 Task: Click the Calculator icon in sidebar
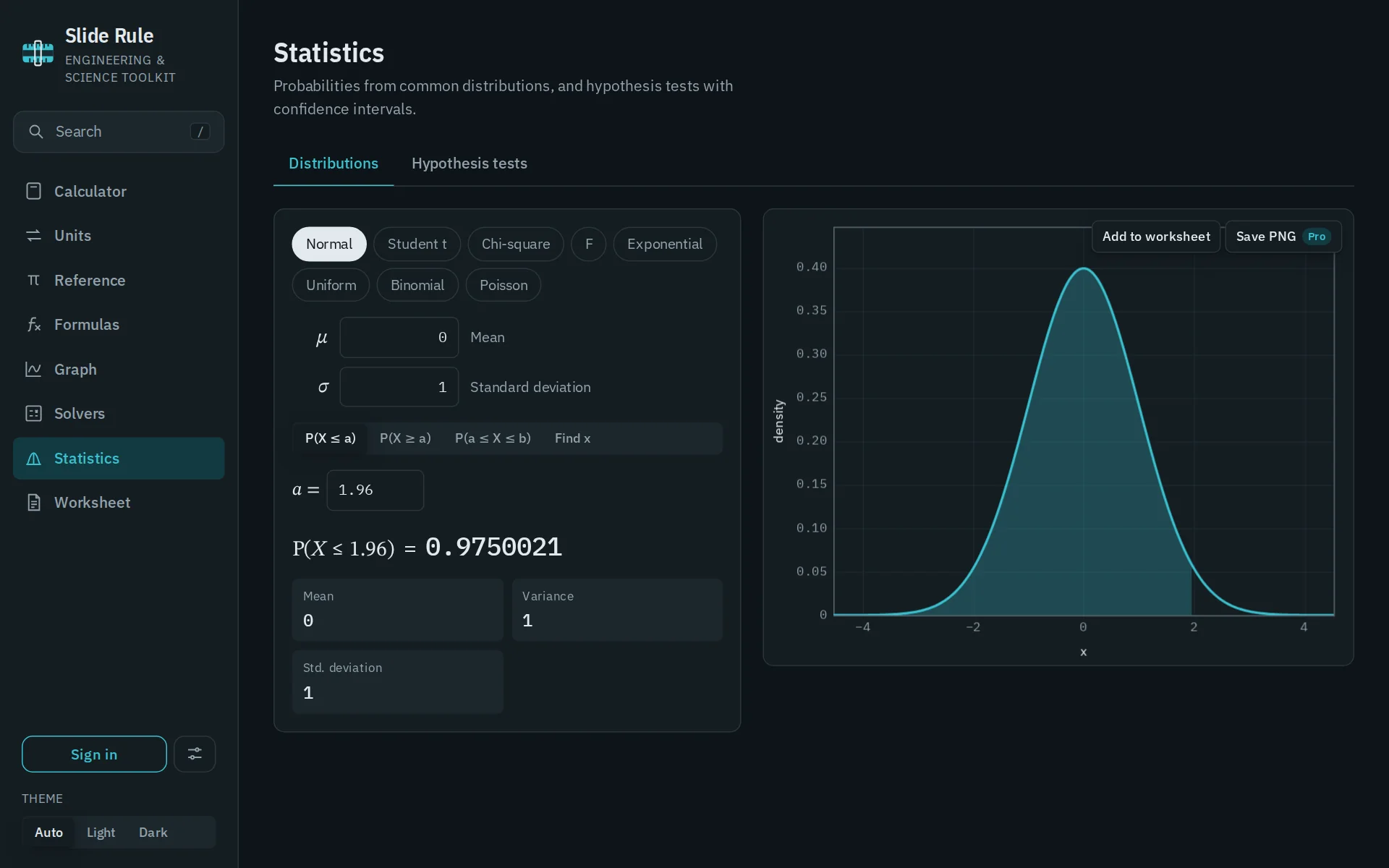(33, 191)
